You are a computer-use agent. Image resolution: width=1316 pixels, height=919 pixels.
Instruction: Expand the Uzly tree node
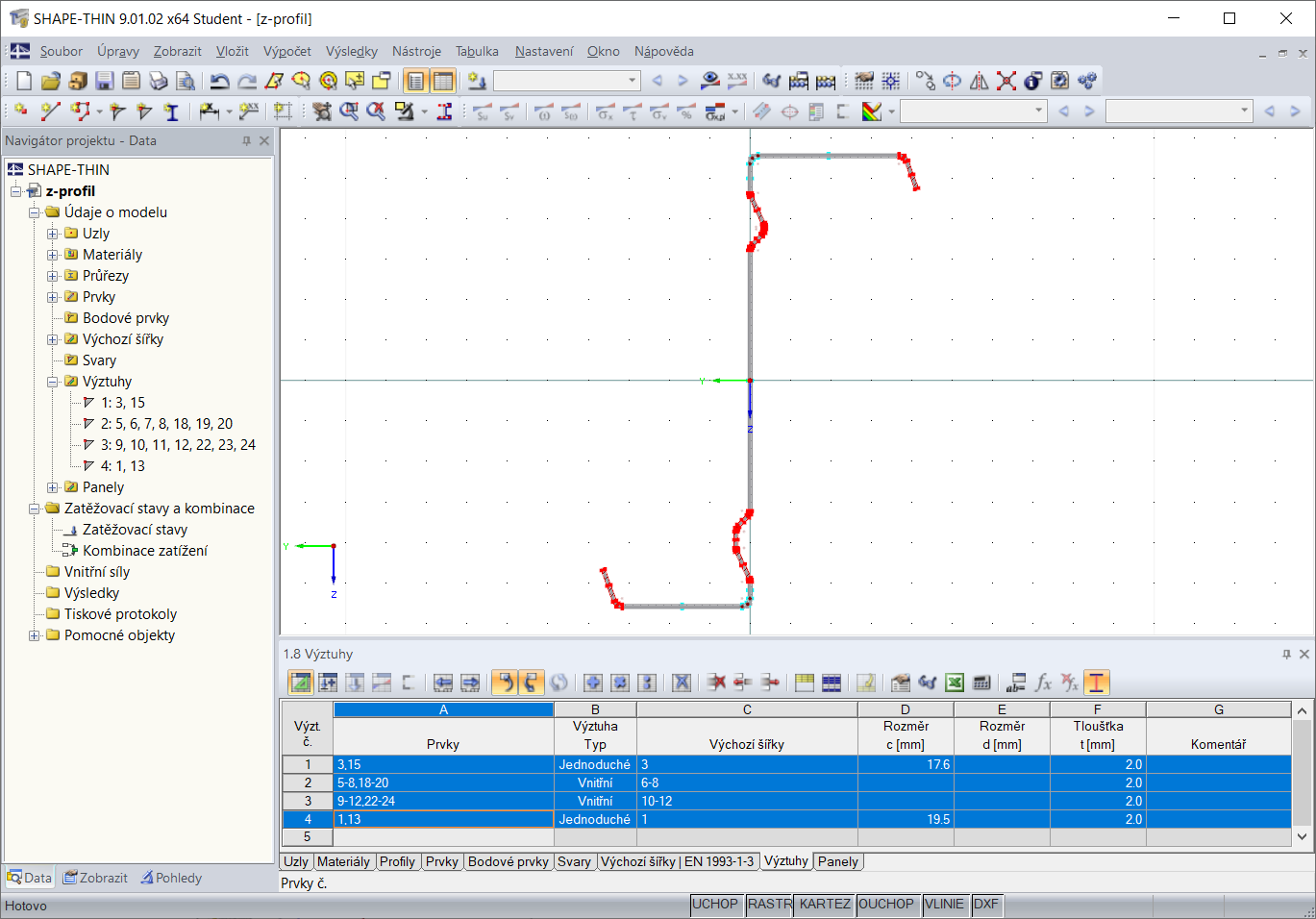pos(53,234)
